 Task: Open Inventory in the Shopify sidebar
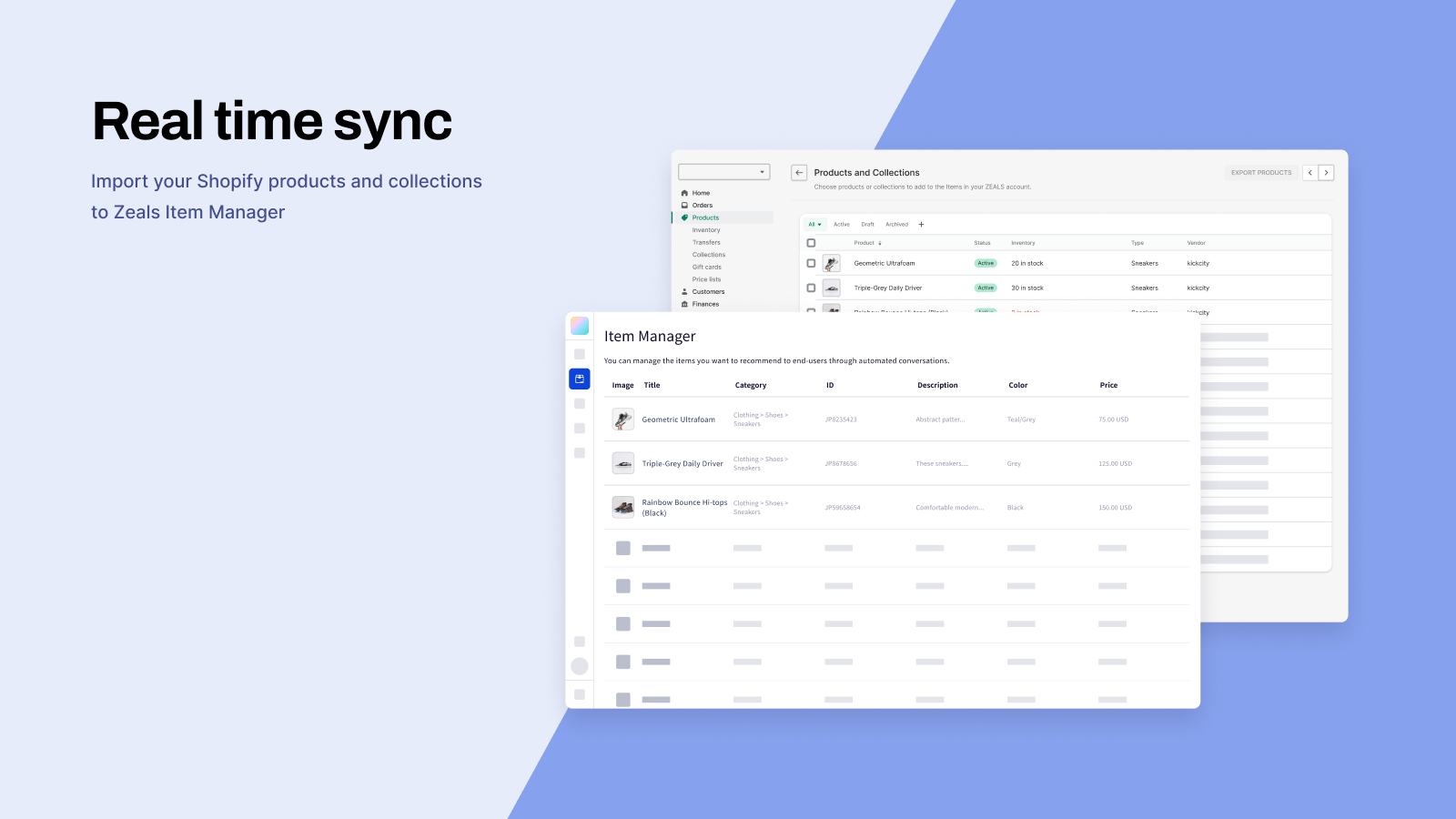pos(706,230)
